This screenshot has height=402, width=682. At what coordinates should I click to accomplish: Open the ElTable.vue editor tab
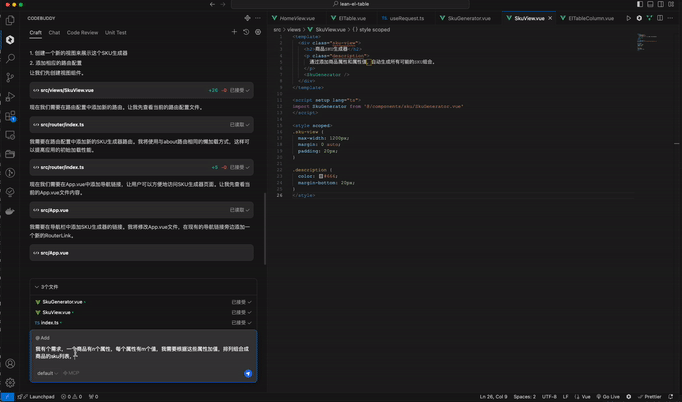point(352,18)
